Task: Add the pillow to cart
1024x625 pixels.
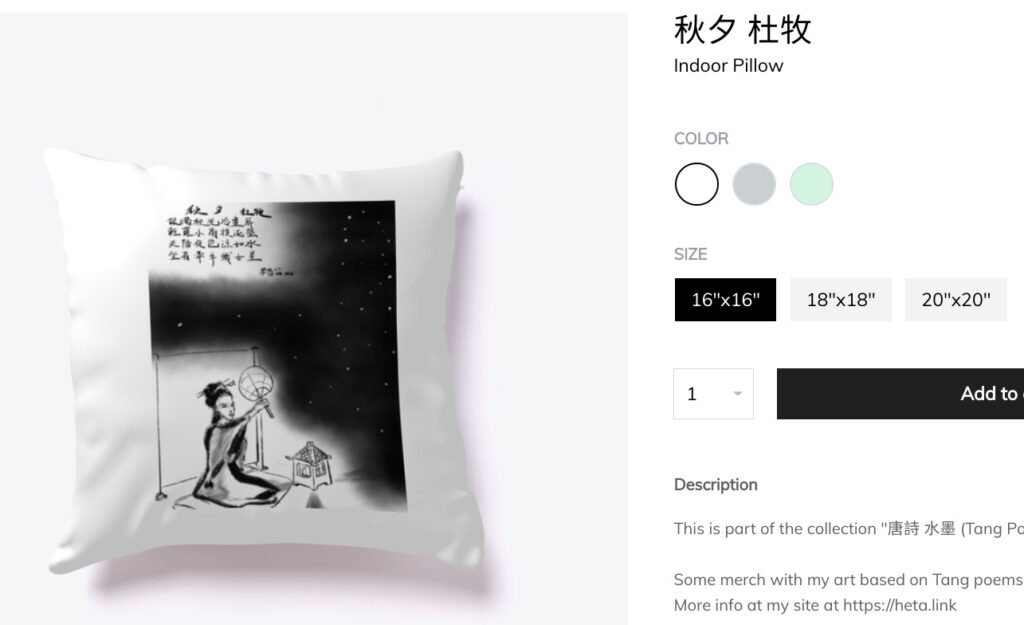Action: (901, 394)
